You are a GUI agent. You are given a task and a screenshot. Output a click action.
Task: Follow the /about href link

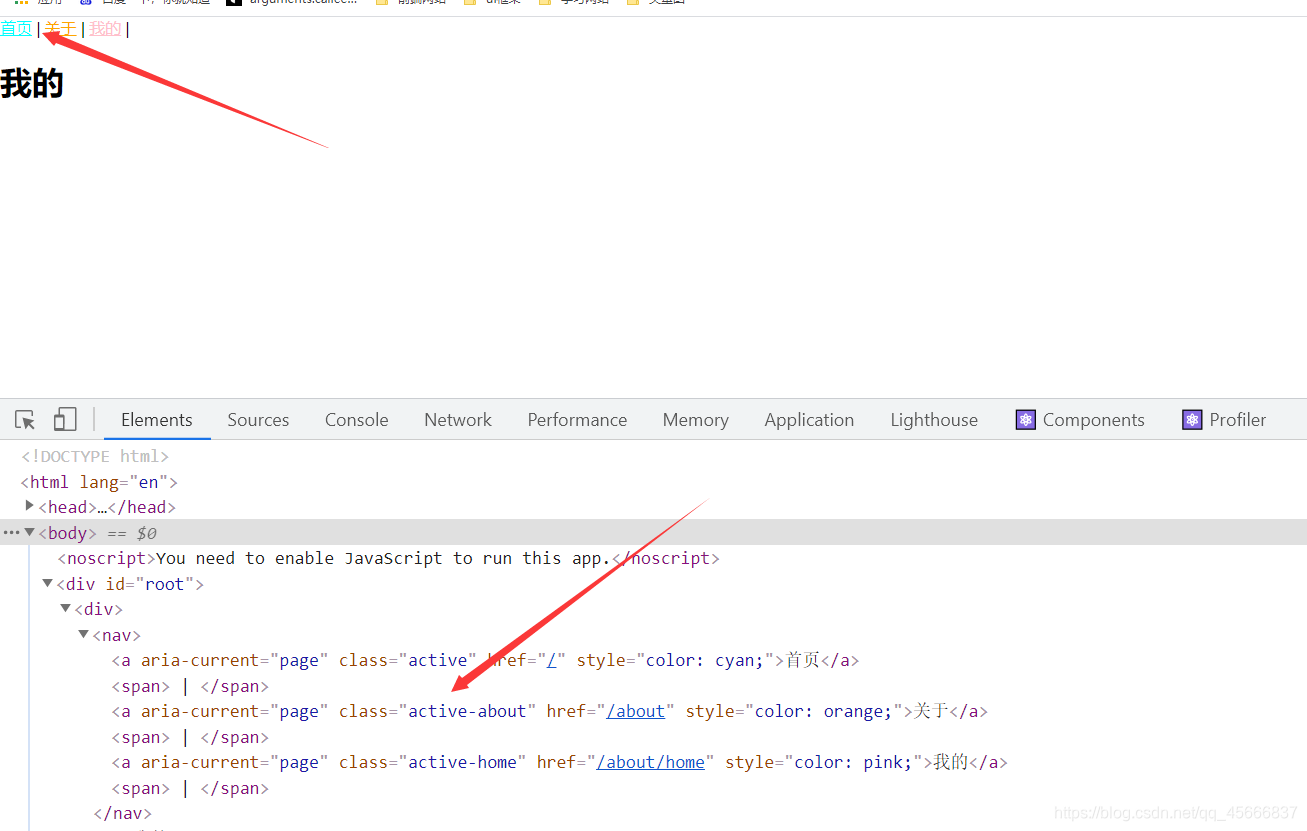click(635, 711)
